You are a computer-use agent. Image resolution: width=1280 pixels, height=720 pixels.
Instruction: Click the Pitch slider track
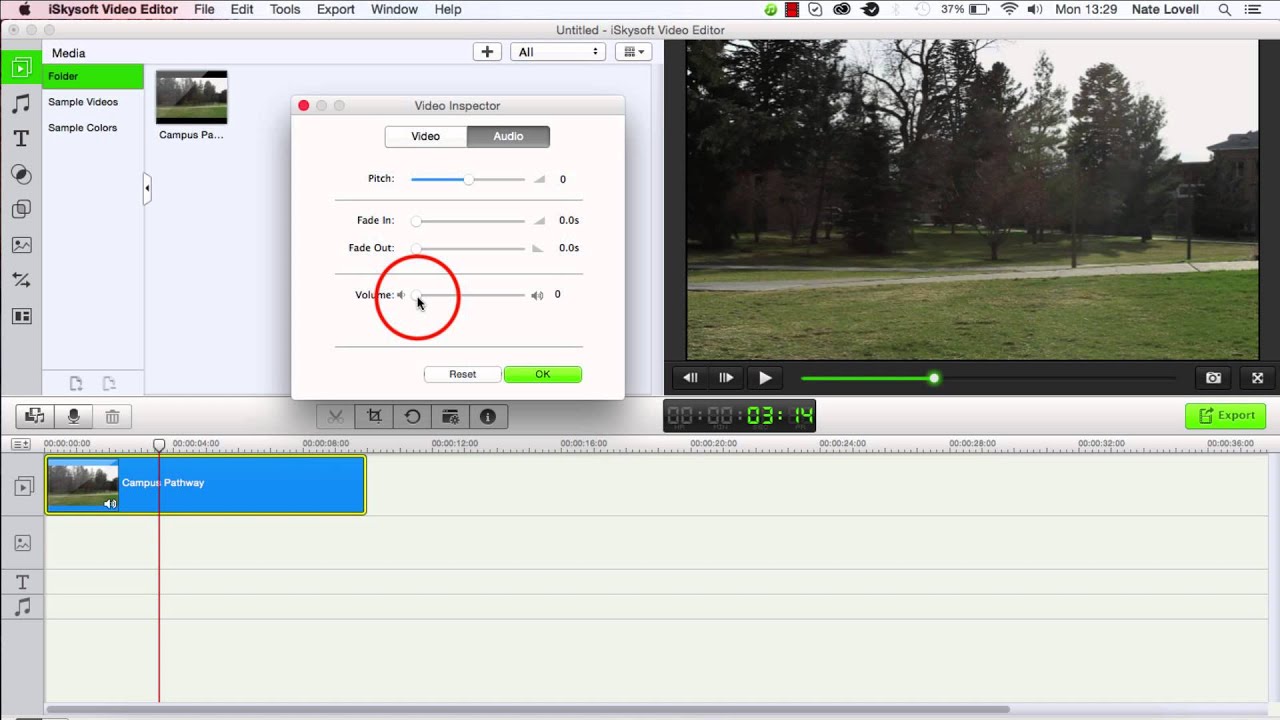[468, 179]
